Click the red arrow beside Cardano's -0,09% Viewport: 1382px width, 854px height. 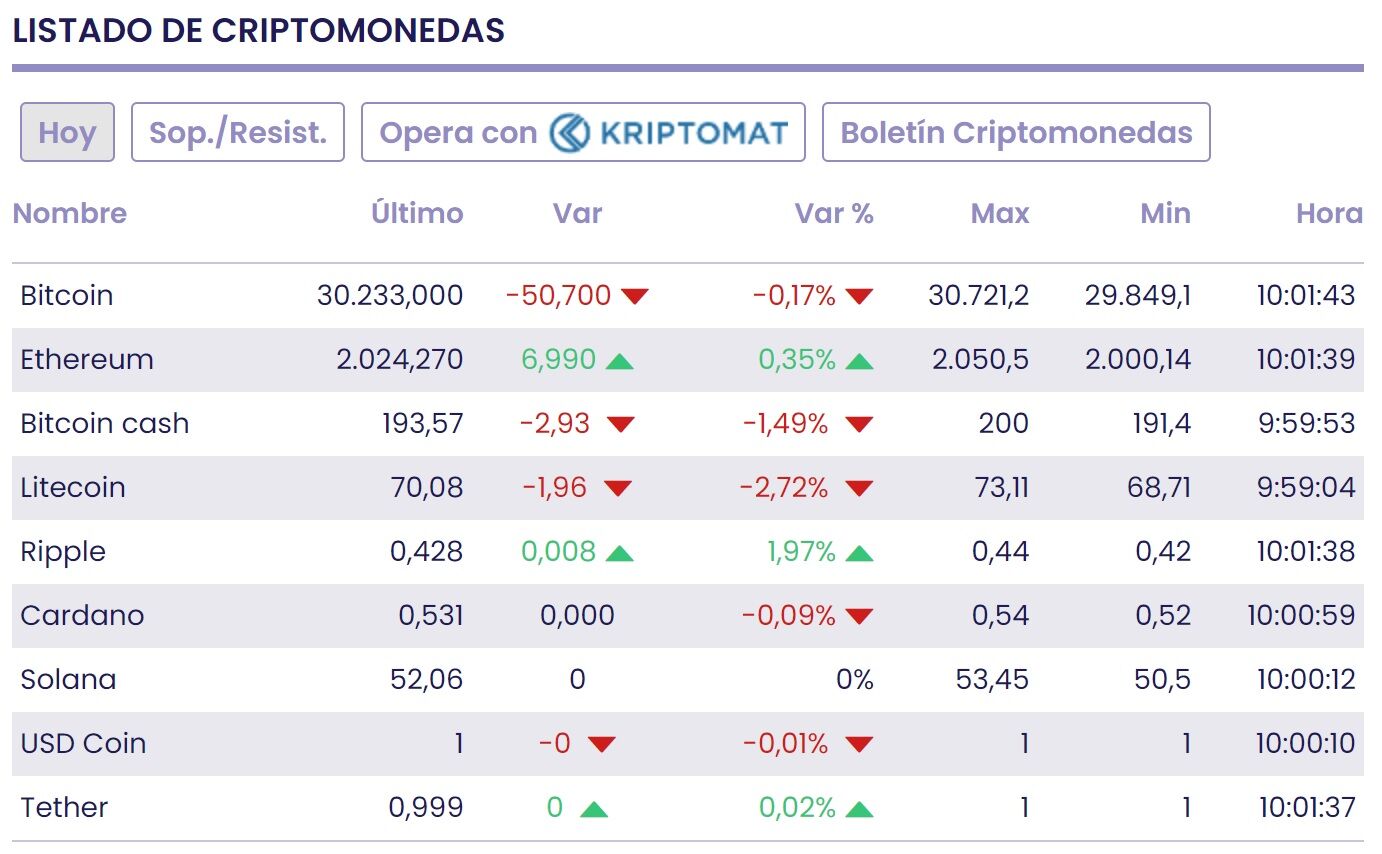tap(858, 616)
